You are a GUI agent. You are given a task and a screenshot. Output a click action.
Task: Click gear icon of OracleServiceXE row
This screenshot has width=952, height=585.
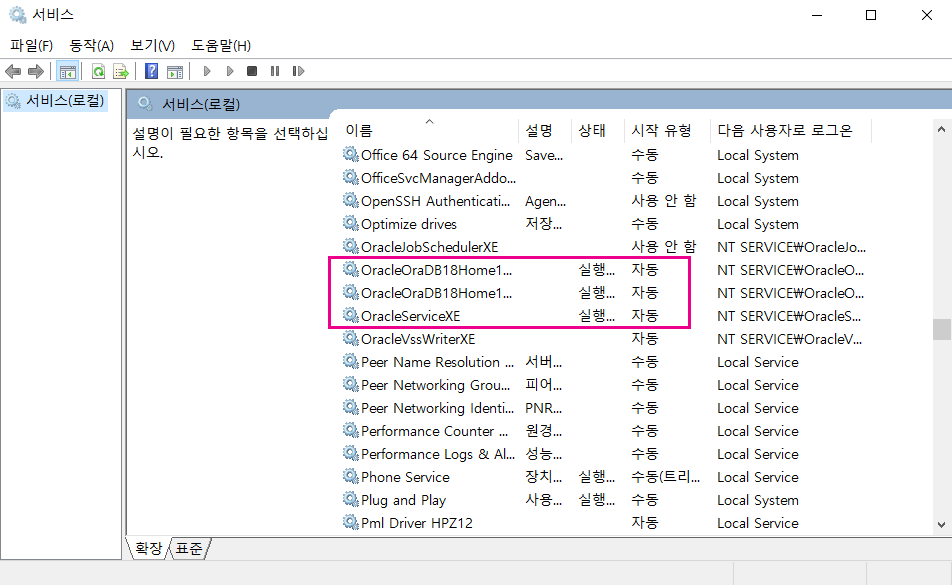pyautogui.click(x=350, y=316)
